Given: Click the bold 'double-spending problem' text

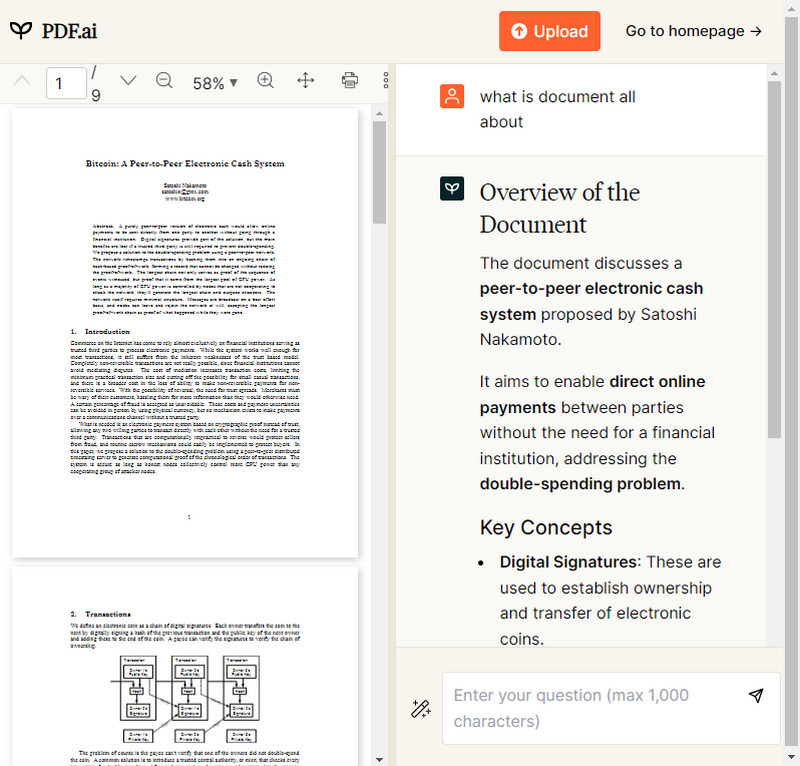Looking at the screenshot, I should [580, 484].
